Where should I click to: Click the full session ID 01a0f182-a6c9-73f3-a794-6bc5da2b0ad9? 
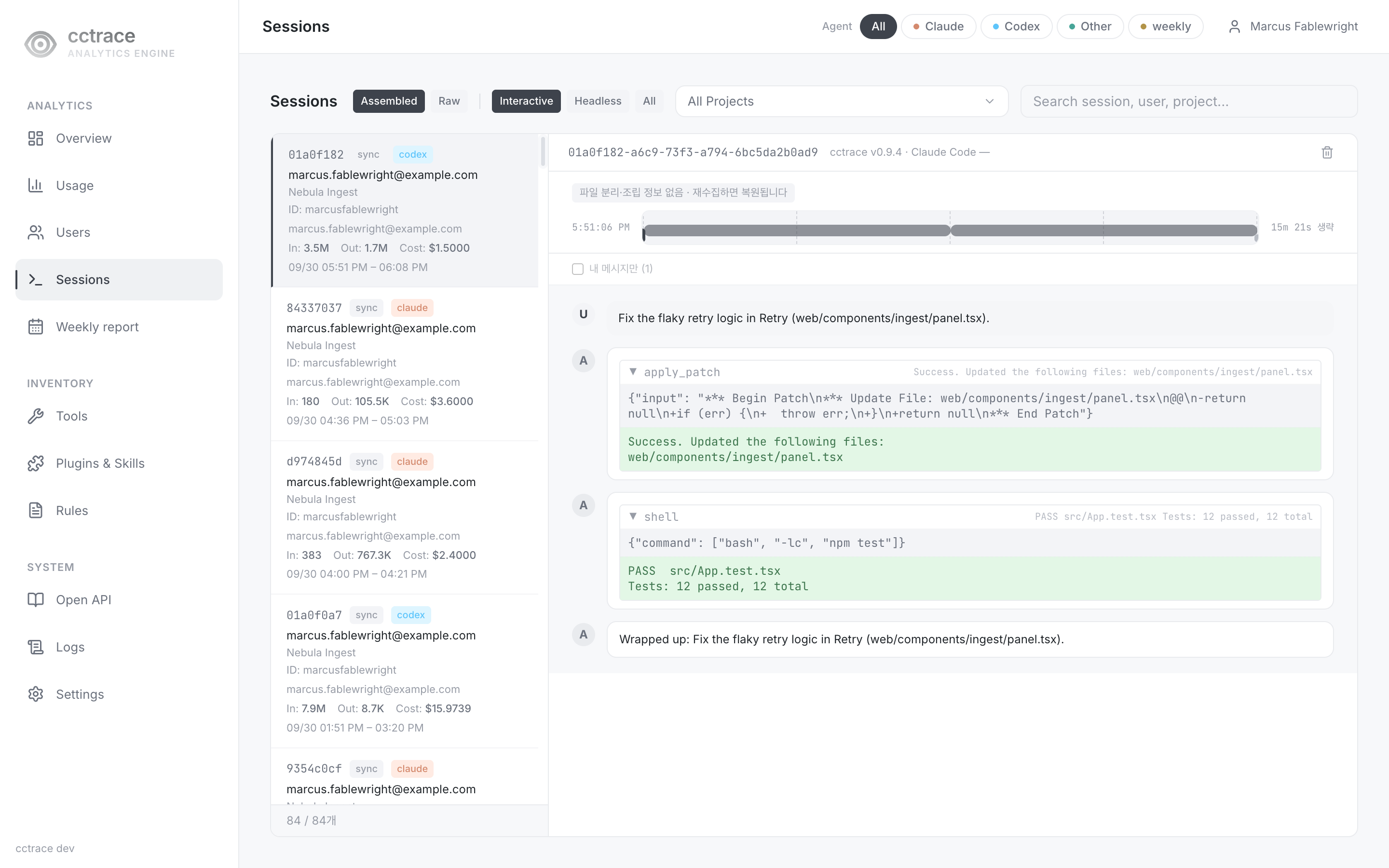pyautogui.click(x=693, y=152)
